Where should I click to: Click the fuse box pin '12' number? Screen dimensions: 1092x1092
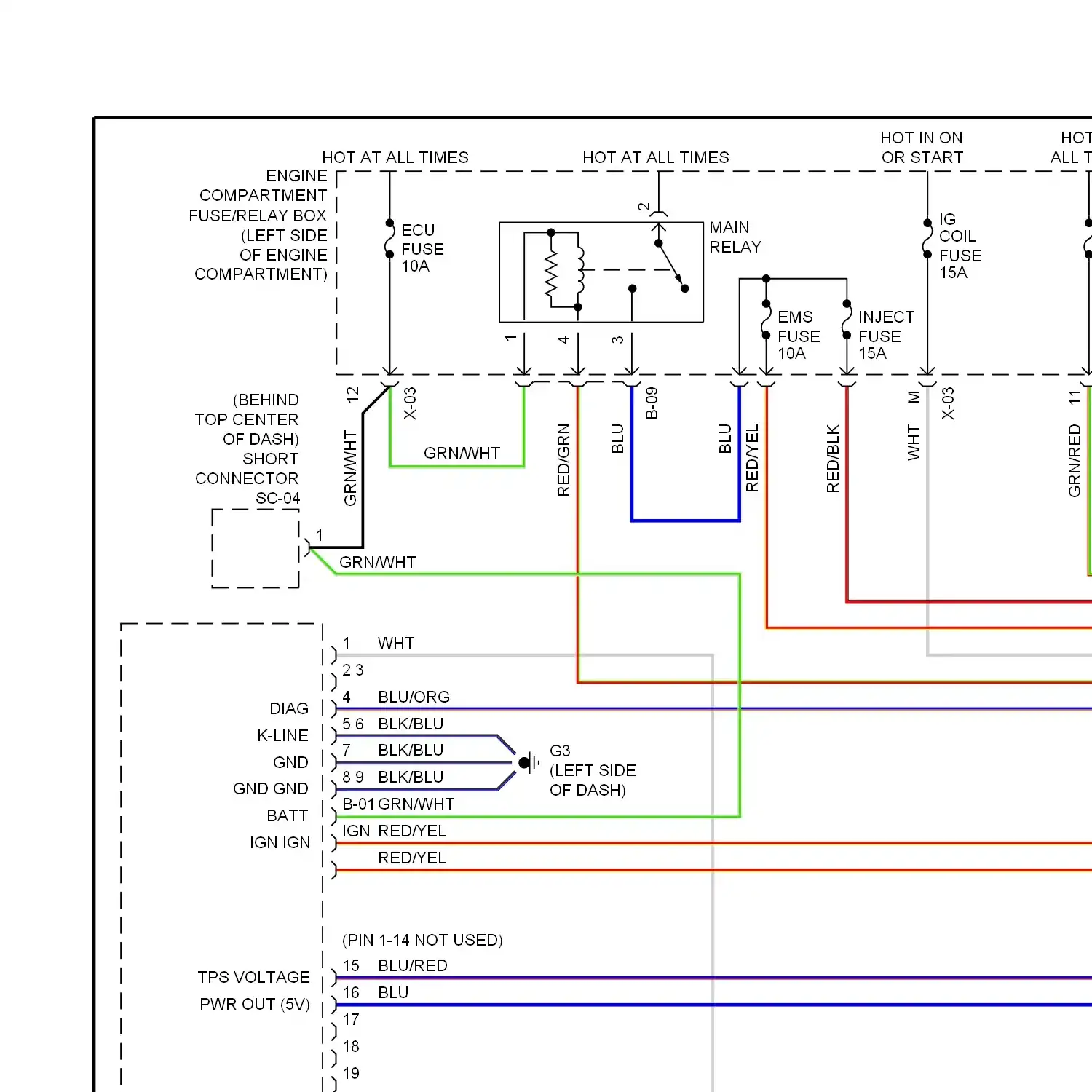pyautogui.click(x=353, y=395)
